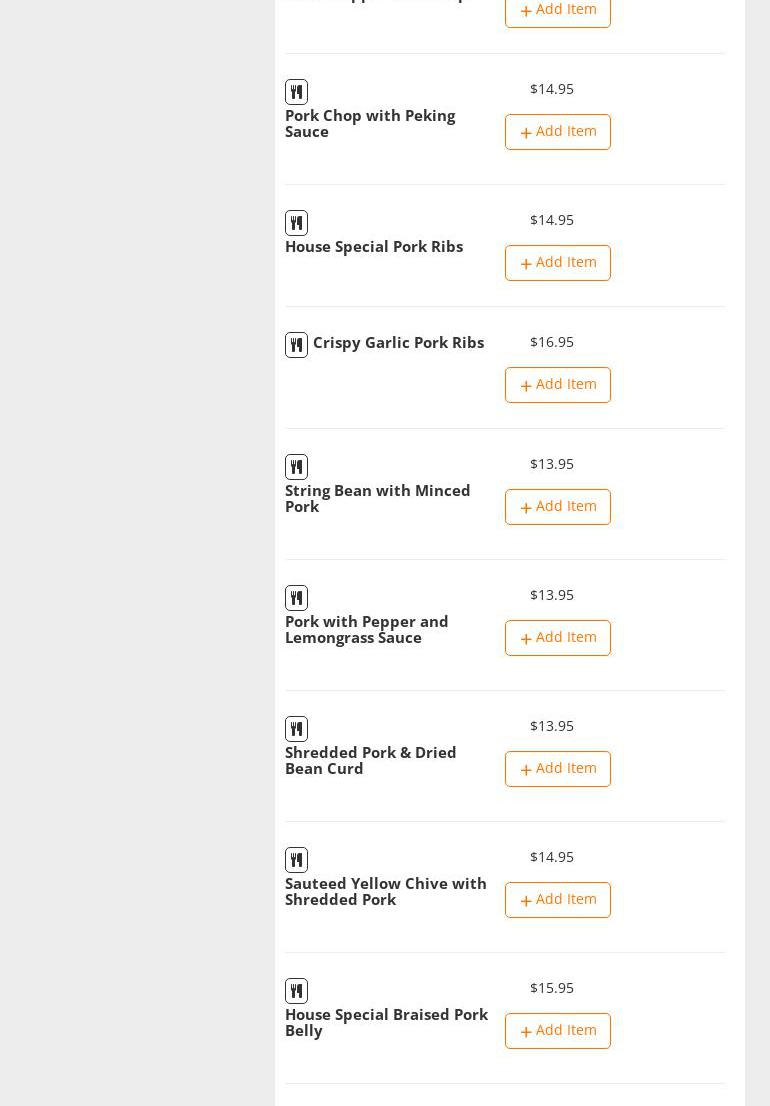
Task: Click utensils icon above Sauteed Yellow Chive dish
Action: tap(296, 860)
